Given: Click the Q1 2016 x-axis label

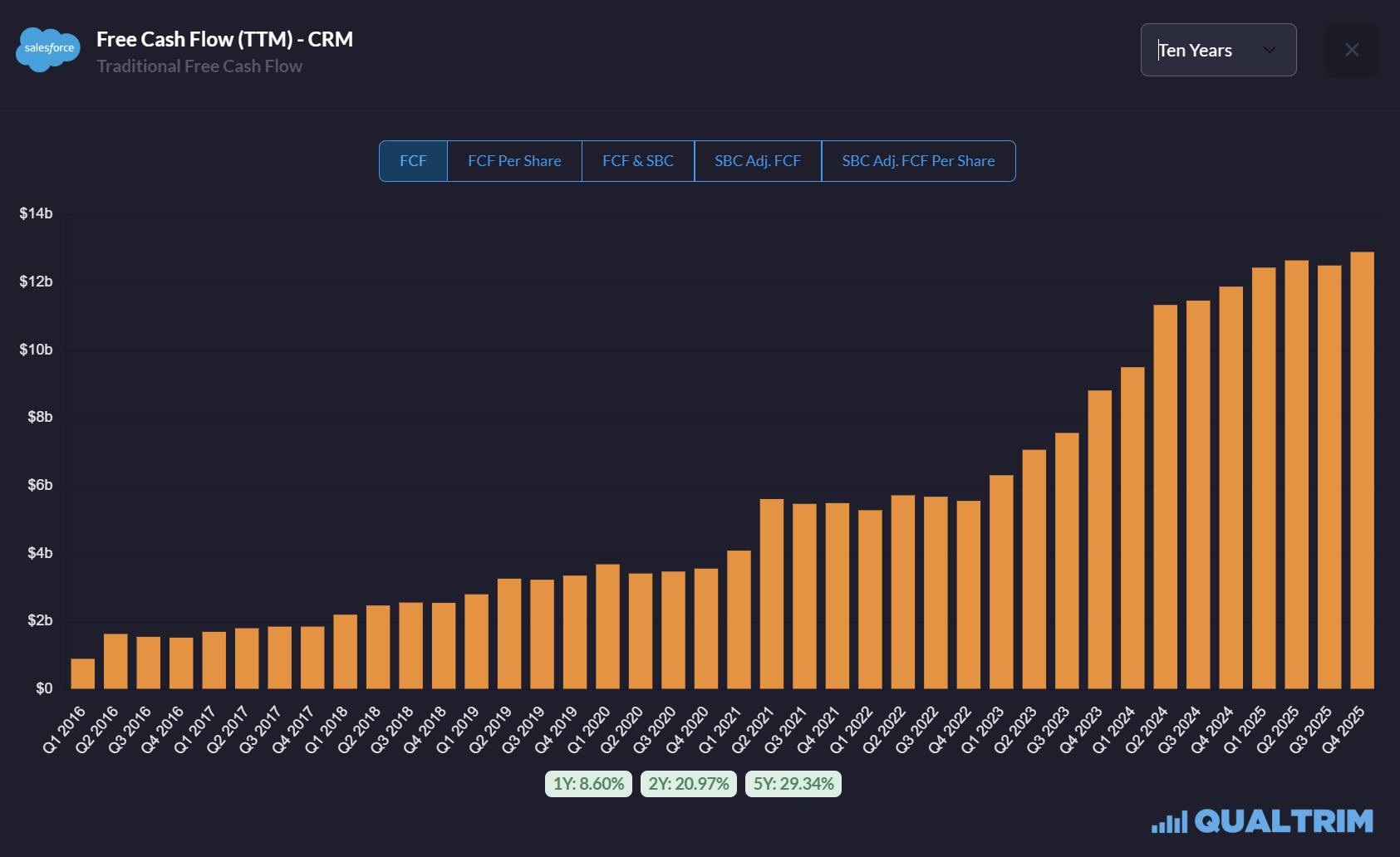Looking at the screenshot, I should pos(65,729).
